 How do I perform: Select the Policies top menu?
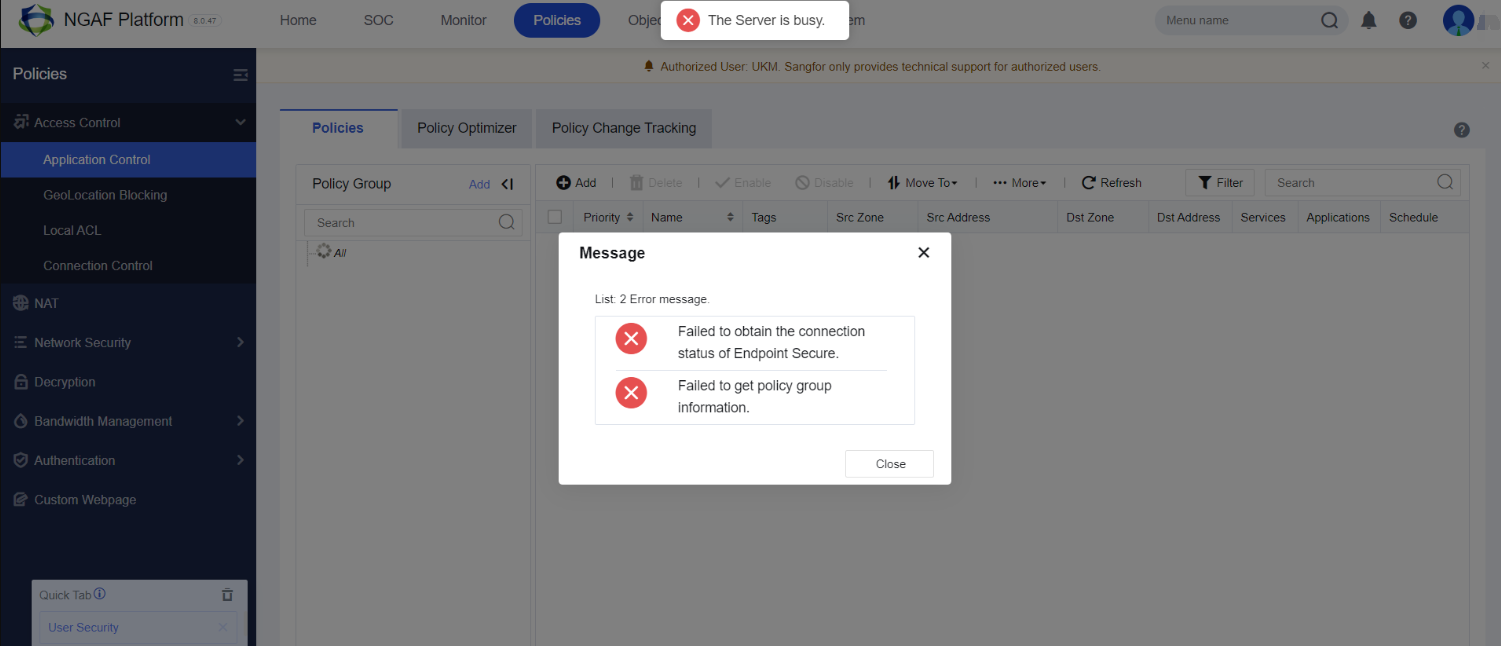(557, 20)
